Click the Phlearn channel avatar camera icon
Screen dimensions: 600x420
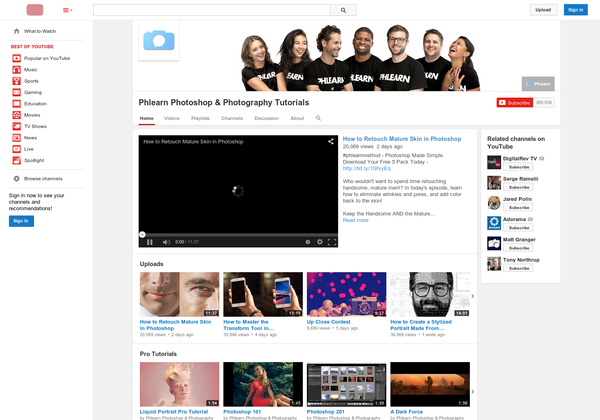159,41
